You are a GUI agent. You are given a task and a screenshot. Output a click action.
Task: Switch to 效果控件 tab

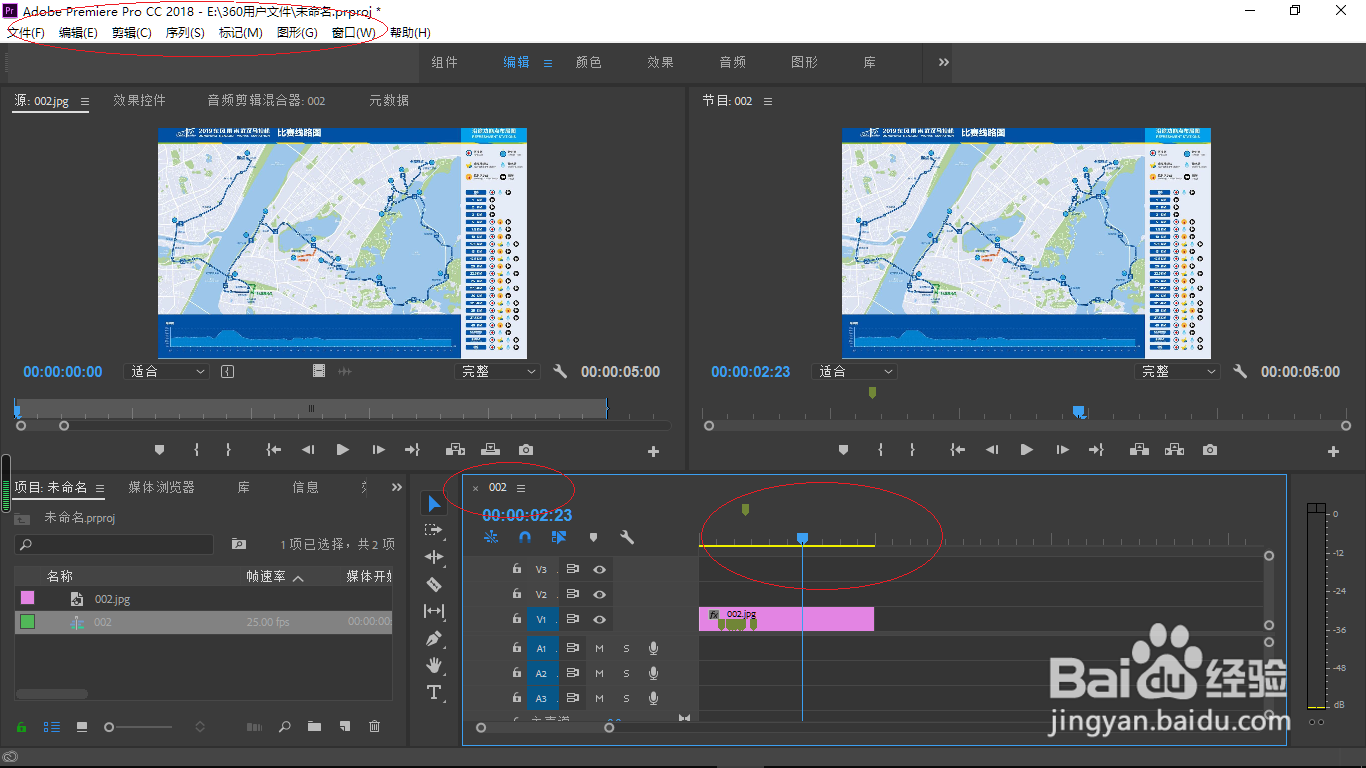[x=139, y=100]
